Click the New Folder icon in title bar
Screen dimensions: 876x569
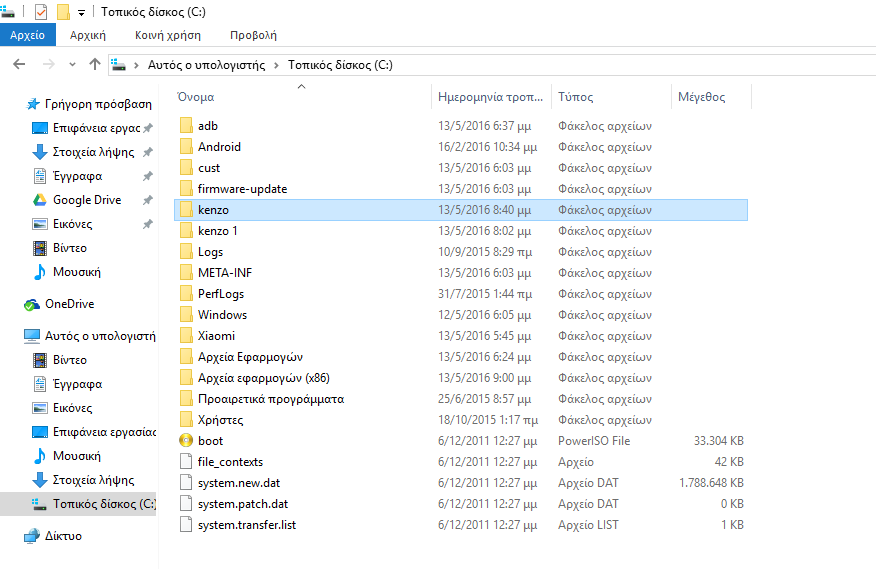(63, 12)
